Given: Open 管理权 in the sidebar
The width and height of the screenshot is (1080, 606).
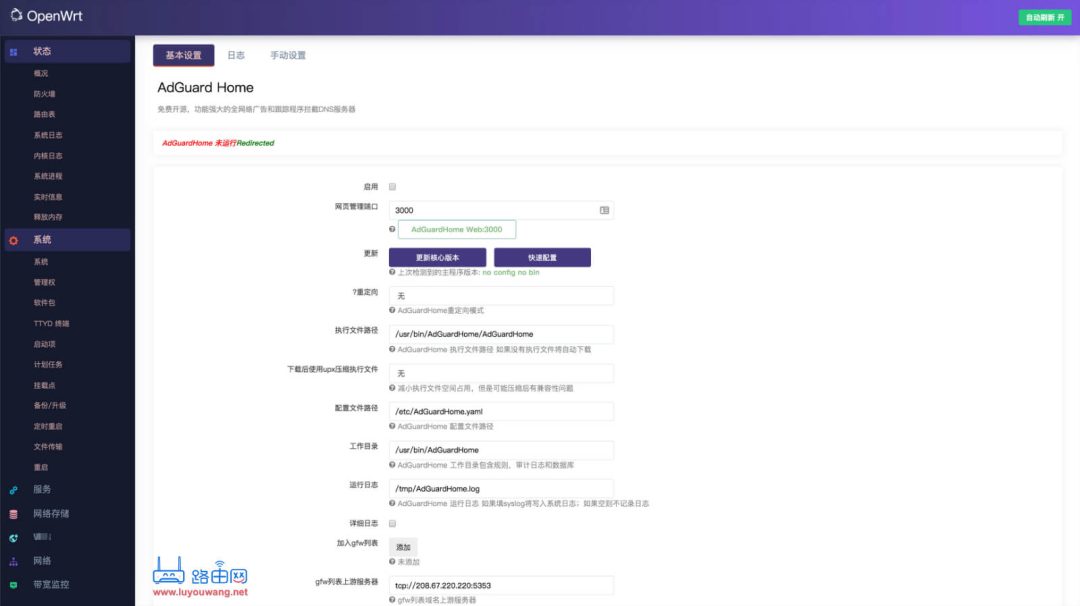Looking at the screenshot, I should pyautogui.click(x=45, y=282).
